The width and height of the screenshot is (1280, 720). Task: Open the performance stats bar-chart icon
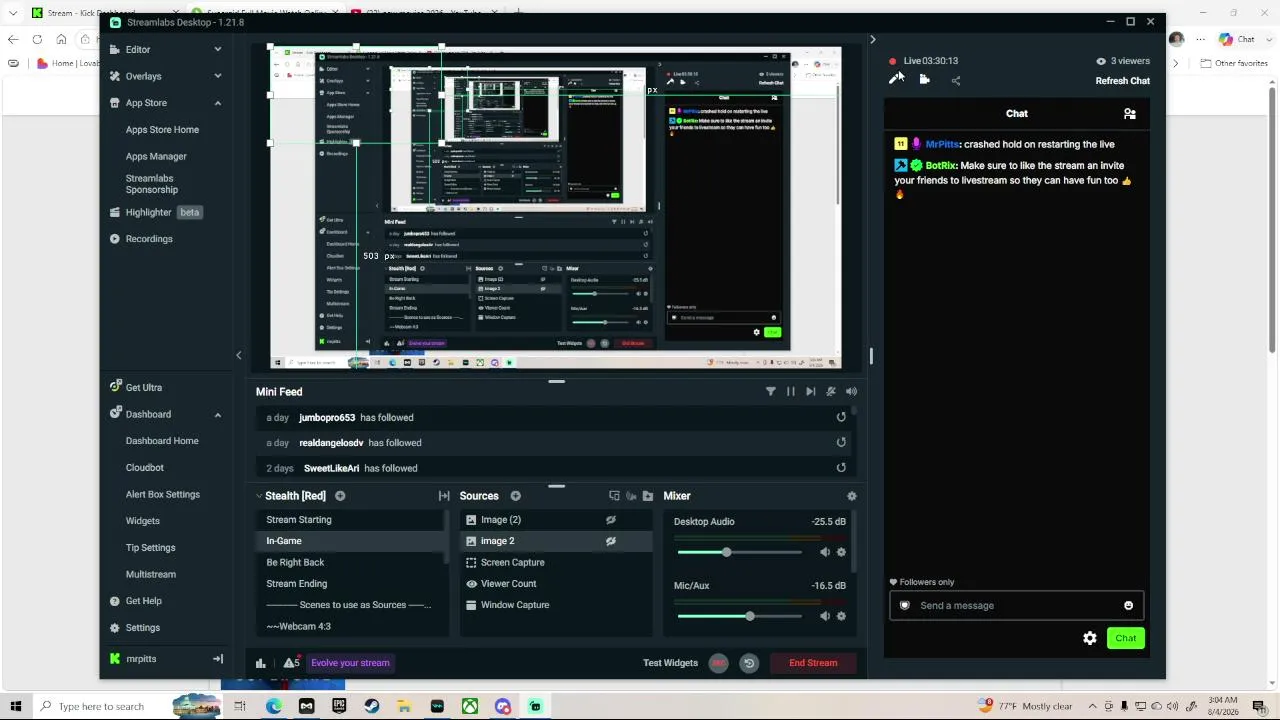tap(261, 663)
